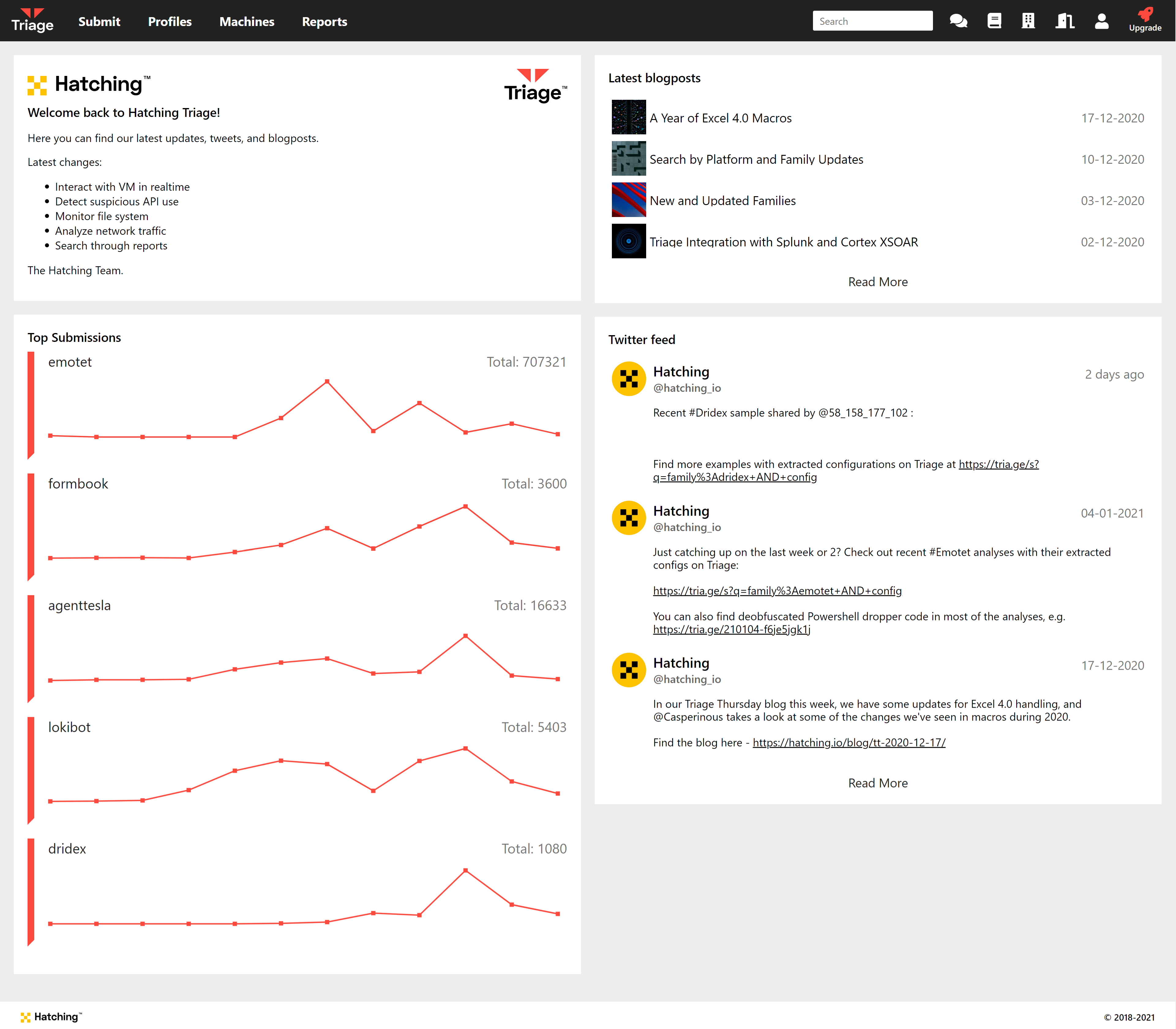Click the peak point on dridex chart
The width and height of the screenshot is (1176, 1029).
tap(466, 870)
